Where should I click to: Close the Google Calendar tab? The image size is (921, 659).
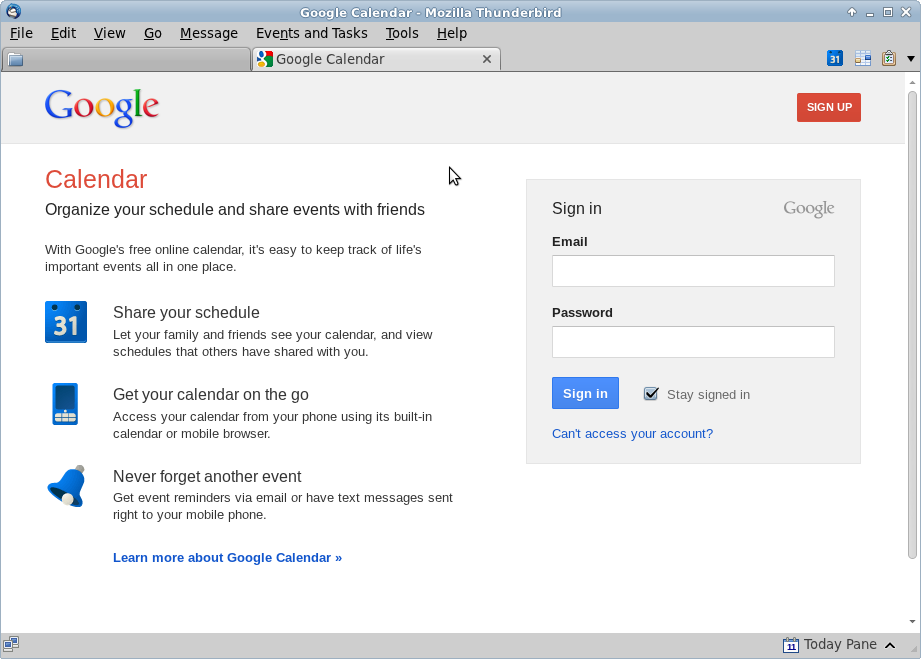pos(486,59)
